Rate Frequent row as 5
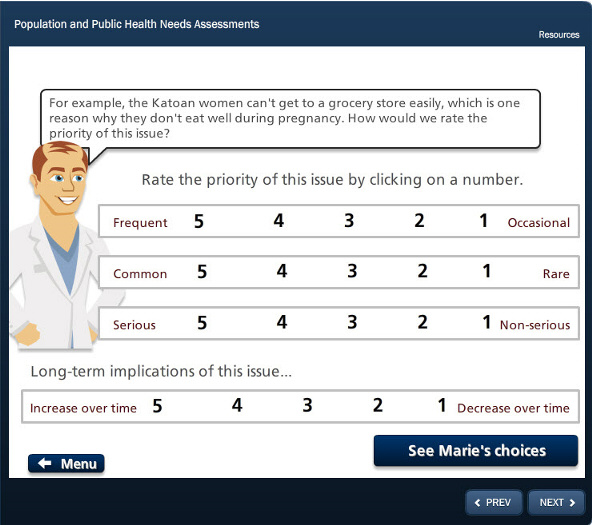 (x=199, y=221)
